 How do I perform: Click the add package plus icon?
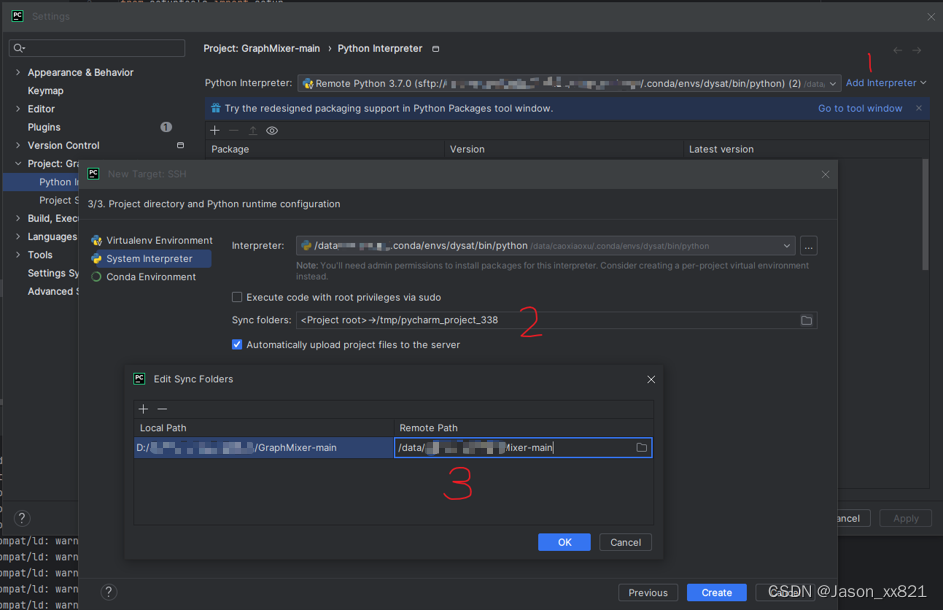[215, 131]
